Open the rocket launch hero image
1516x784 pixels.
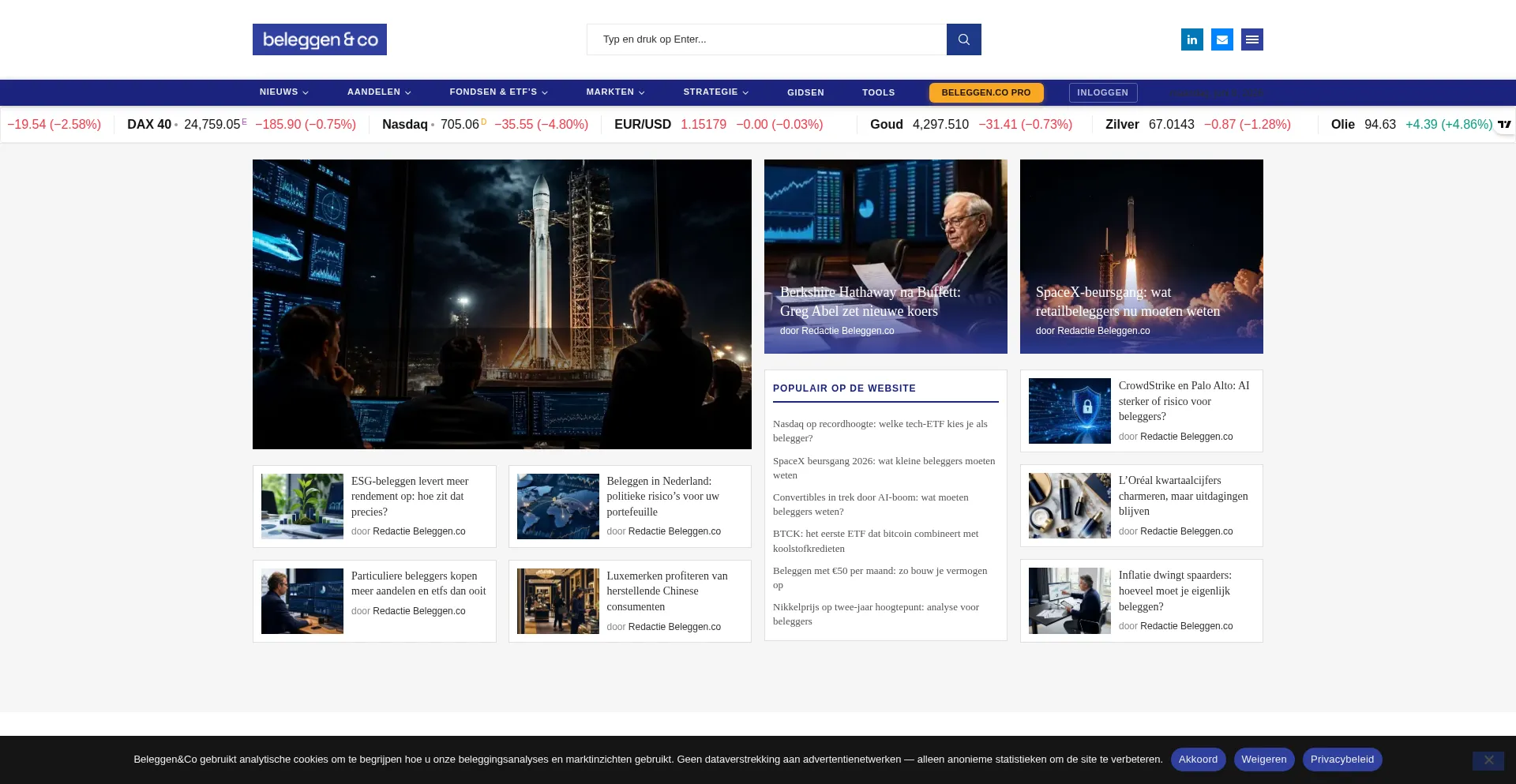(502, 304)
